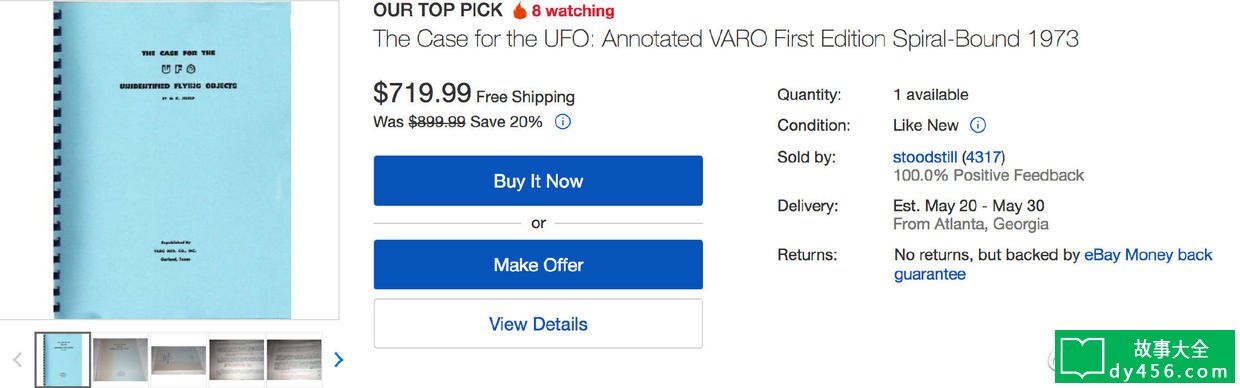
Task: Open the Case for the UFO listing title
Action: [726, 40]
